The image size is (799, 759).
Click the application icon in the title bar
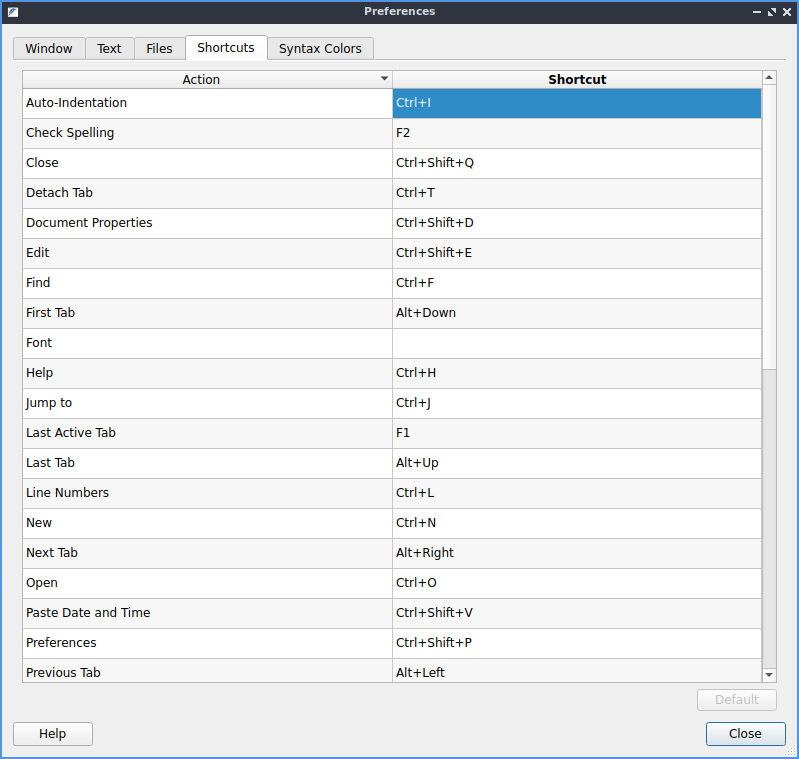(12, 12)
